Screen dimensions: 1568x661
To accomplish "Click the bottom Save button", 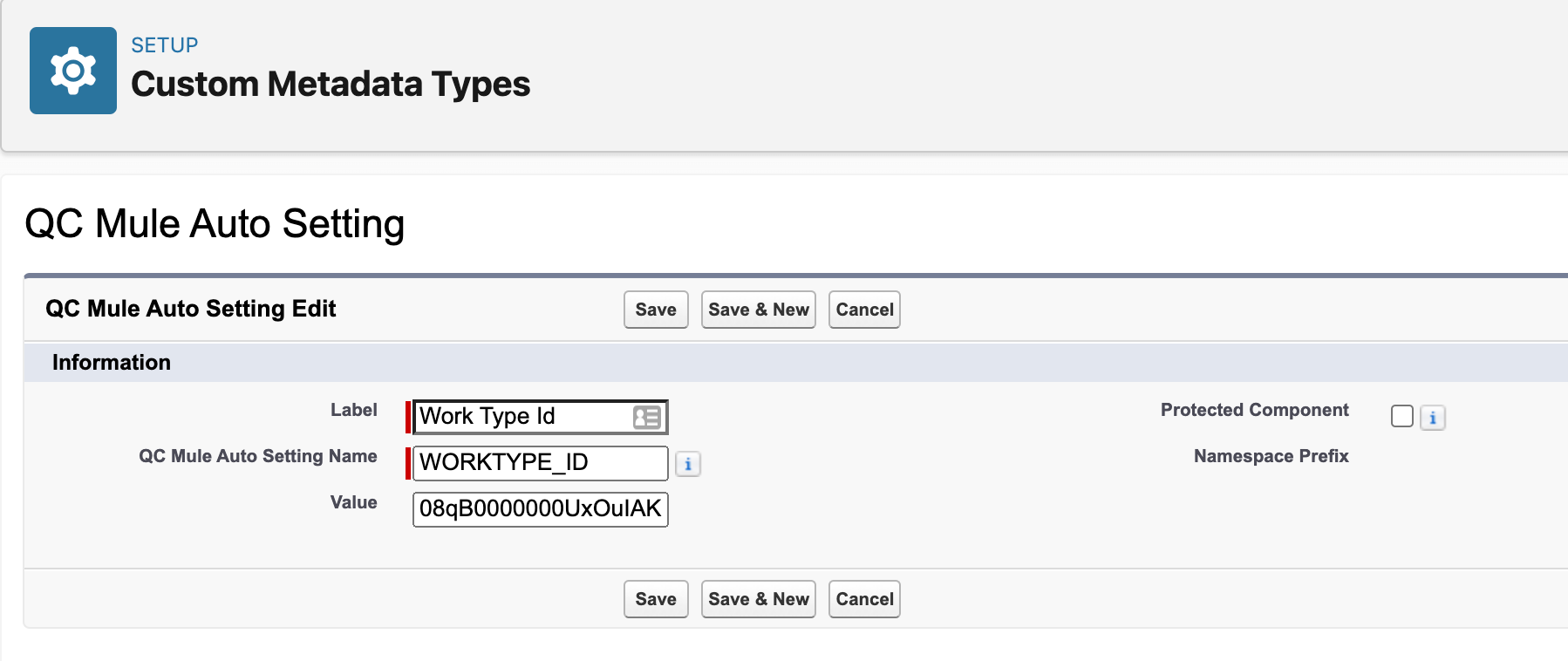I will (656, 599).
